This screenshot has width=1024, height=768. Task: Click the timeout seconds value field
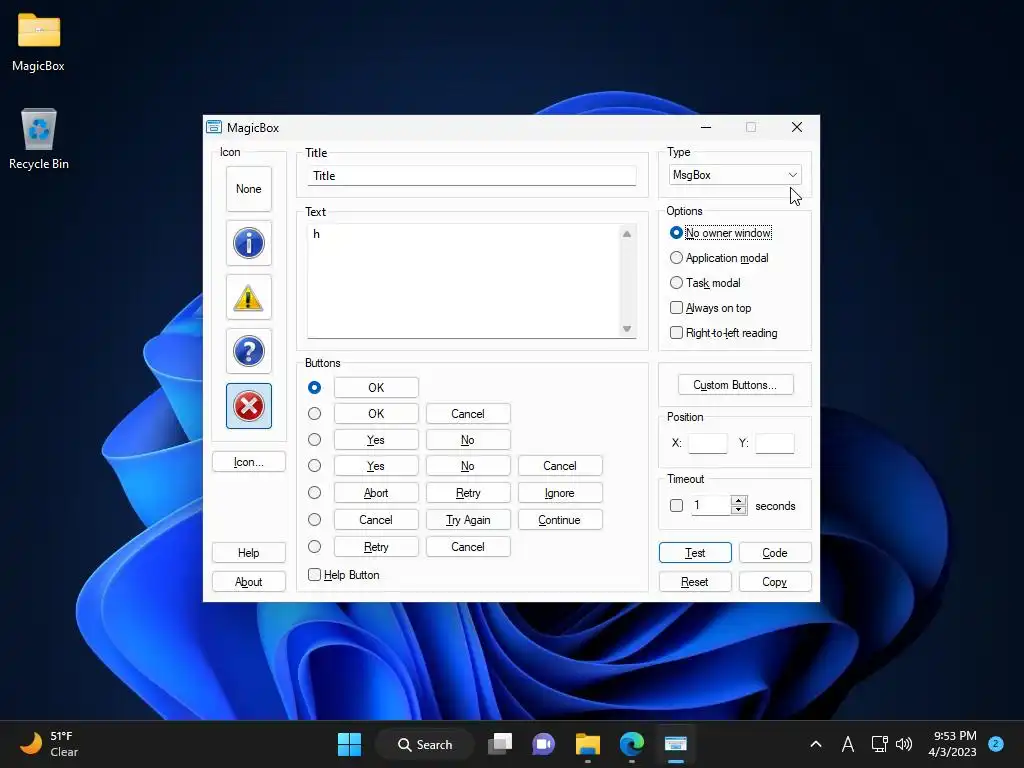(711, 505)
